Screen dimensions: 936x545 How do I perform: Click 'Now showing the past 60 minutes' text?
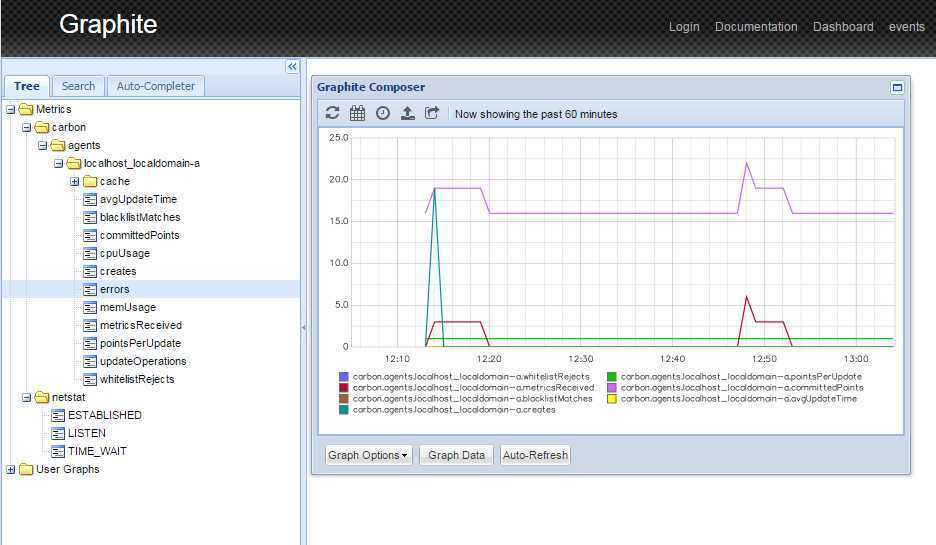coord(536,114)
